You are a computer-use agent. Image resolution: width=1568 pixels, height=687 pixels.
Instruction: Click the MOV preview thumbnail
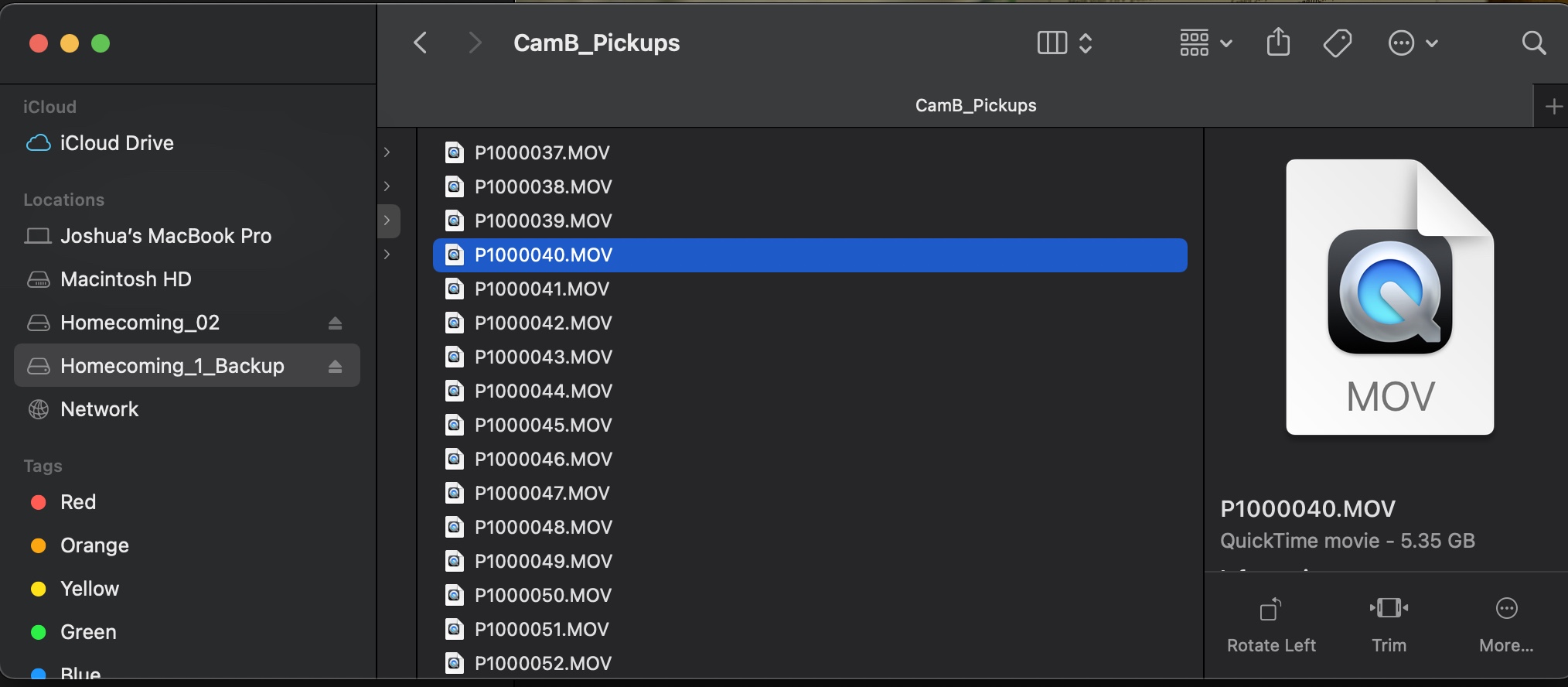point(1389,297)
